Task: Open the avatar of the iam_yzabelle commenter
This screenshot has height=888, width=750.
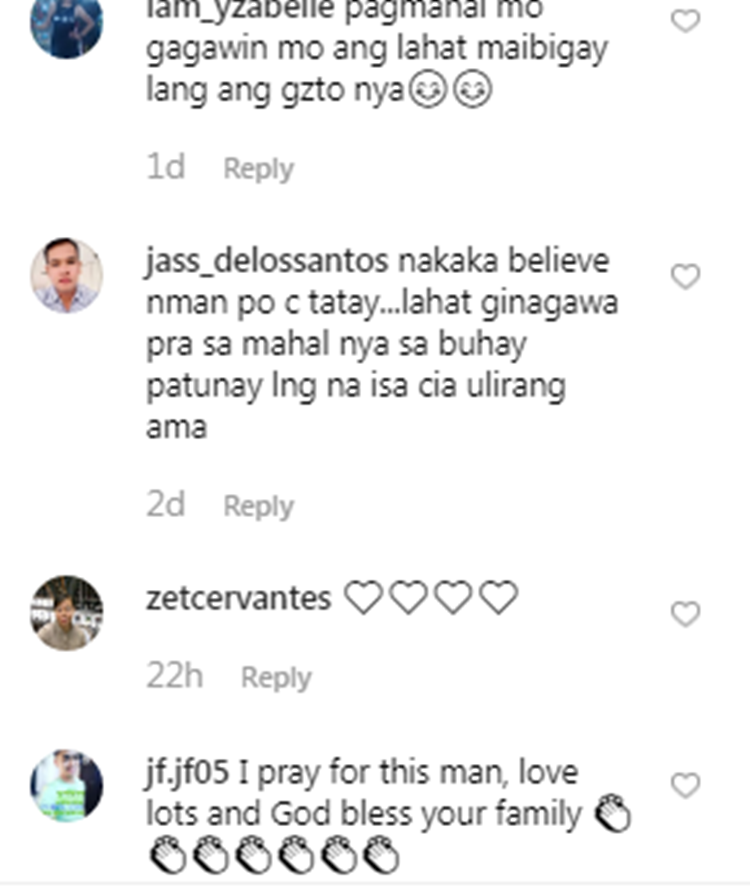Action: pos(66,25)
